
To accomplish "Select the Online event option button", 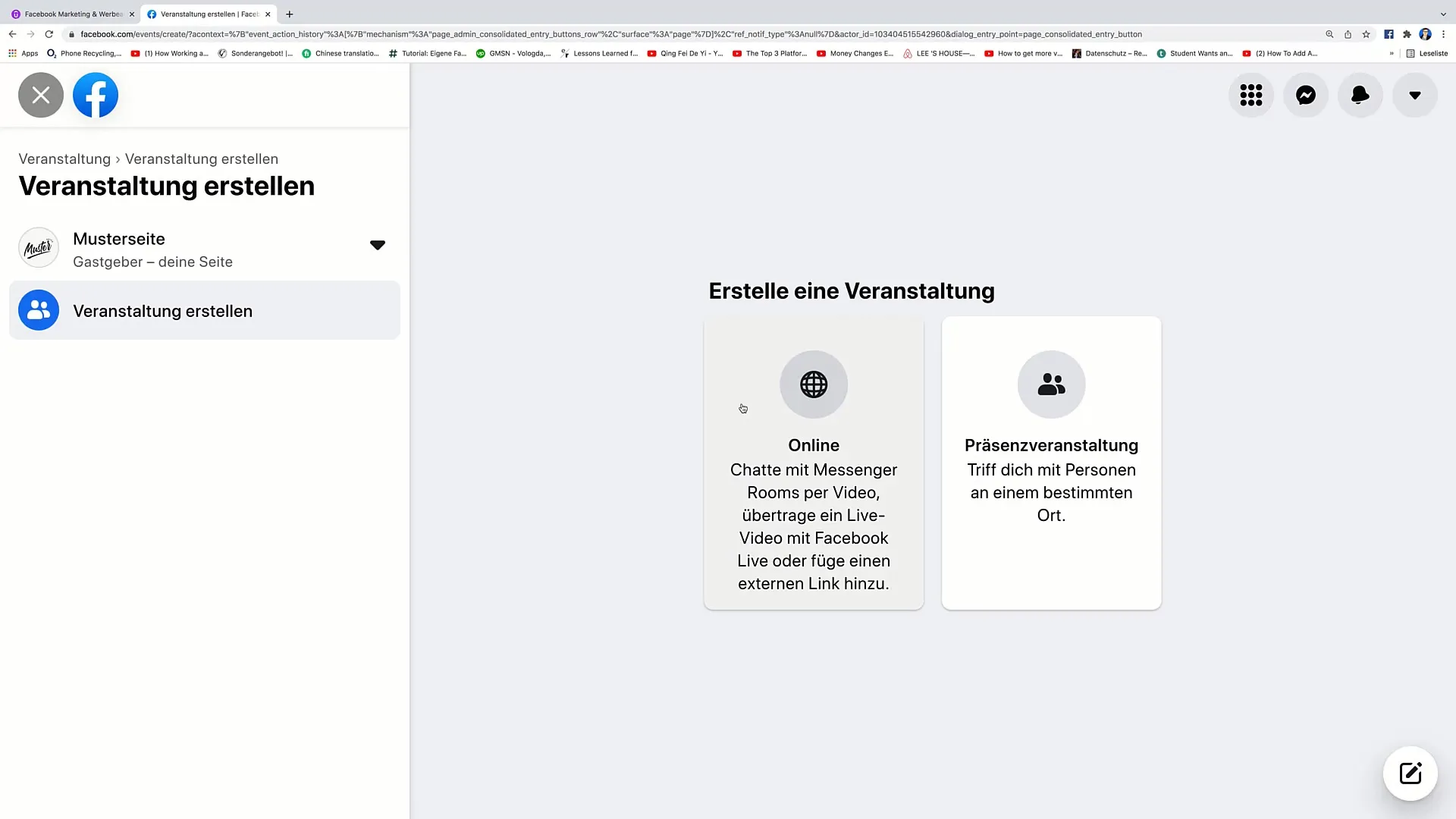I will tap(813, 464).
